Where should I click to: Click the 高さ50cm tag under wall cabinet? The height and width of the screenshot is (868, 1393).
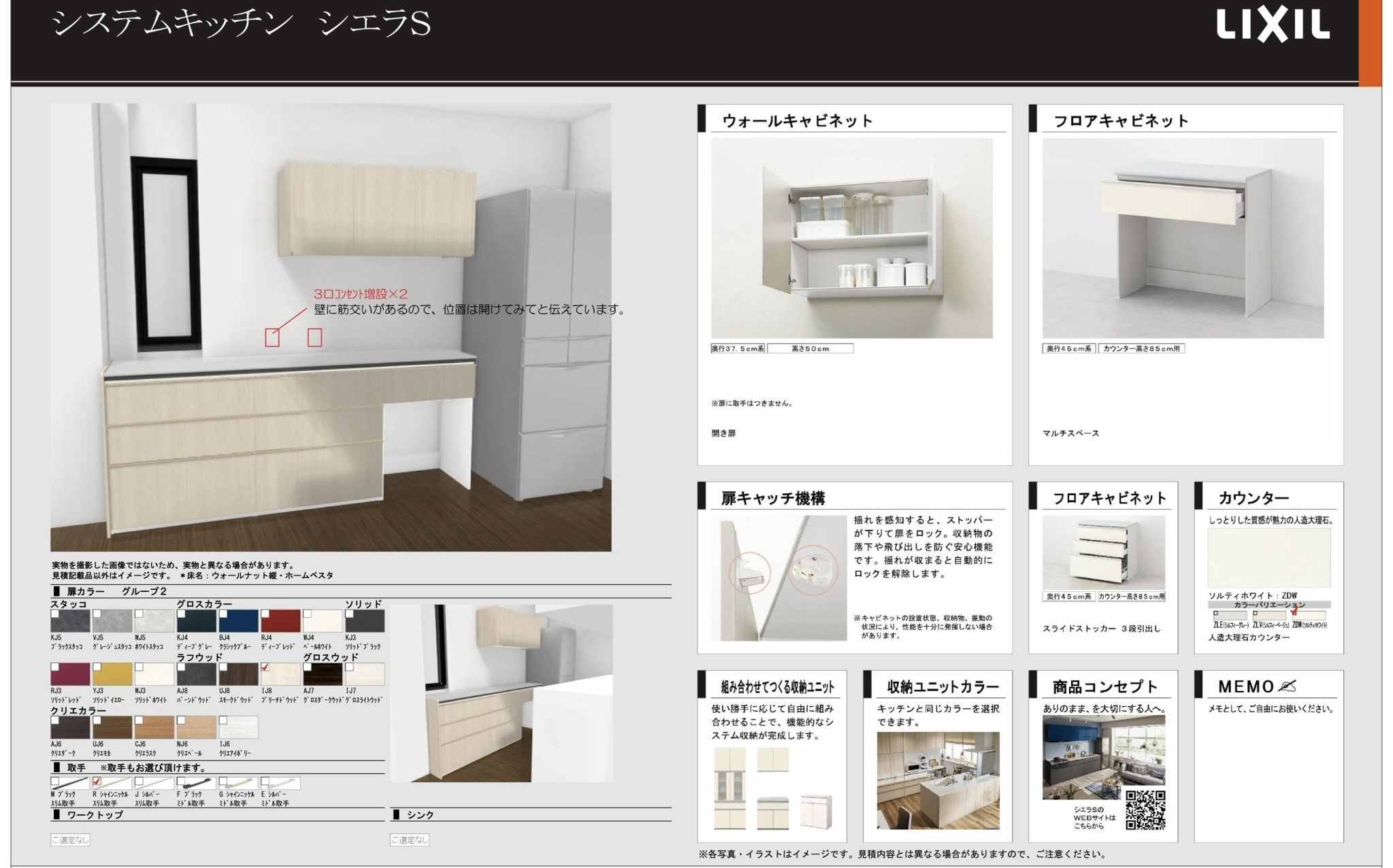click(x=810, y=348)
